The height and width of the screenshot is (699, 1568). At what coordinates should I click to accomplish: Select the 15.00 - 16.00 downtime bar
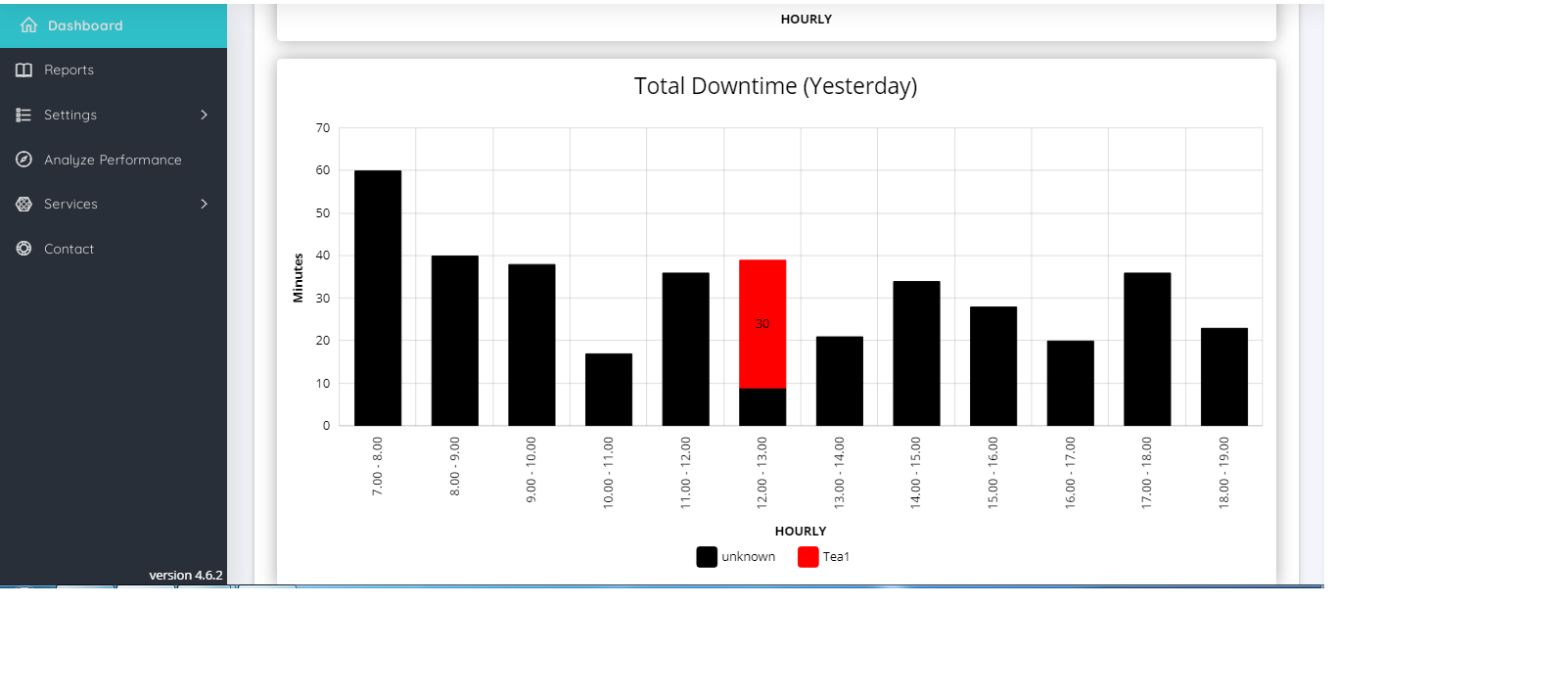click(x=993, y=366)
